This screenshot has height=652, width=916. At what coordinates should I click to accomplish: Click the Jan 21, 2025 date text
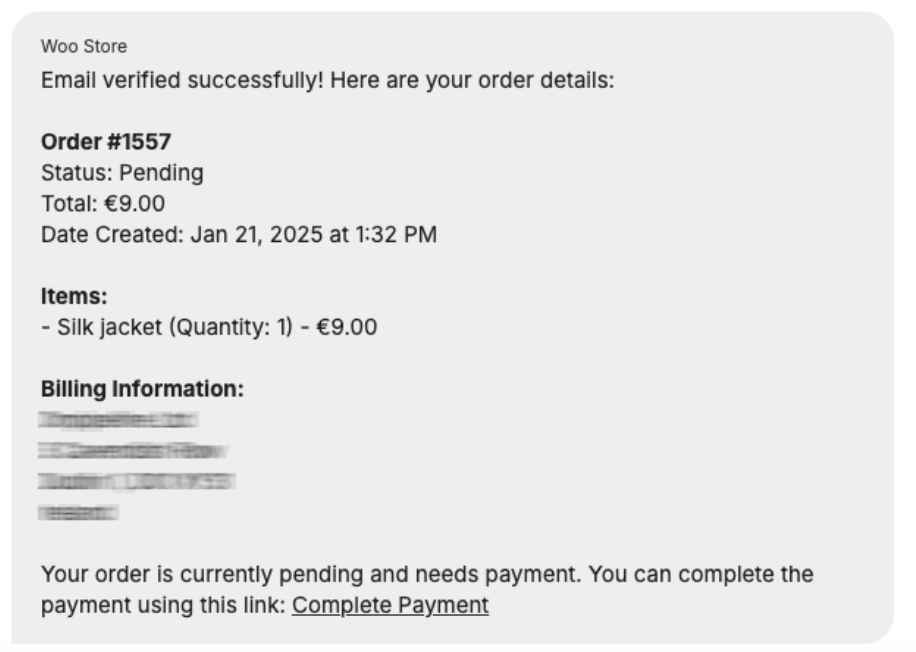pyautogui.click(x=256, y=235)
